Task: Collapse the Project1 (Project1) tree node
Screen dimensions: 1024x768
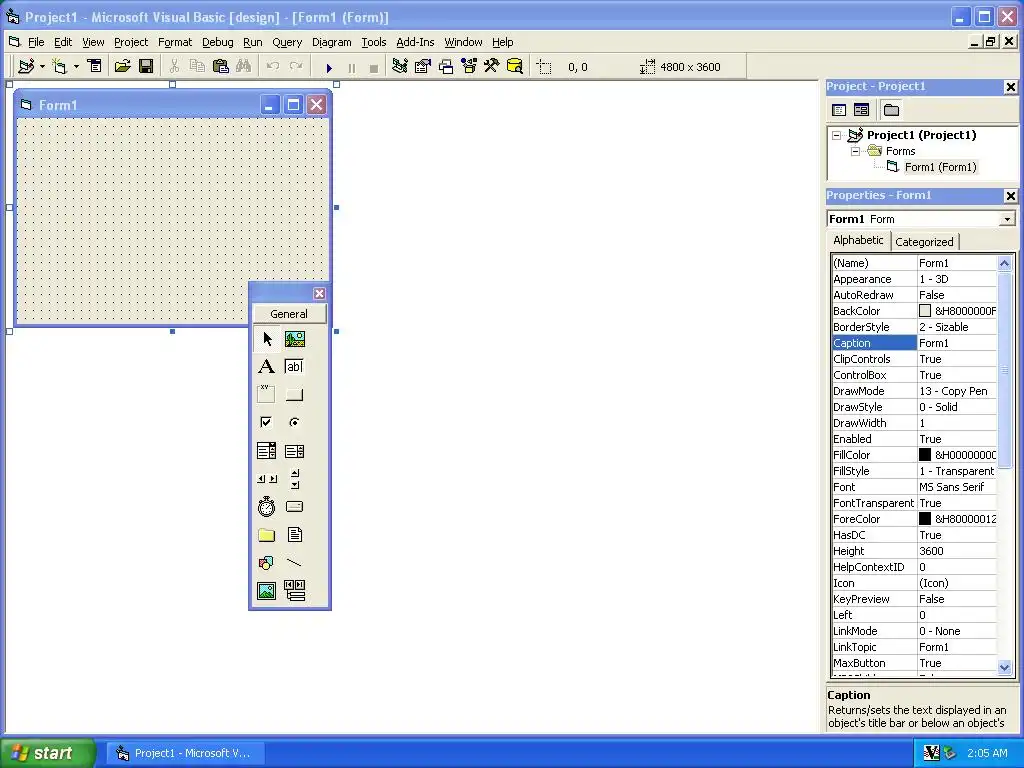Action: (x=836, y=136)
